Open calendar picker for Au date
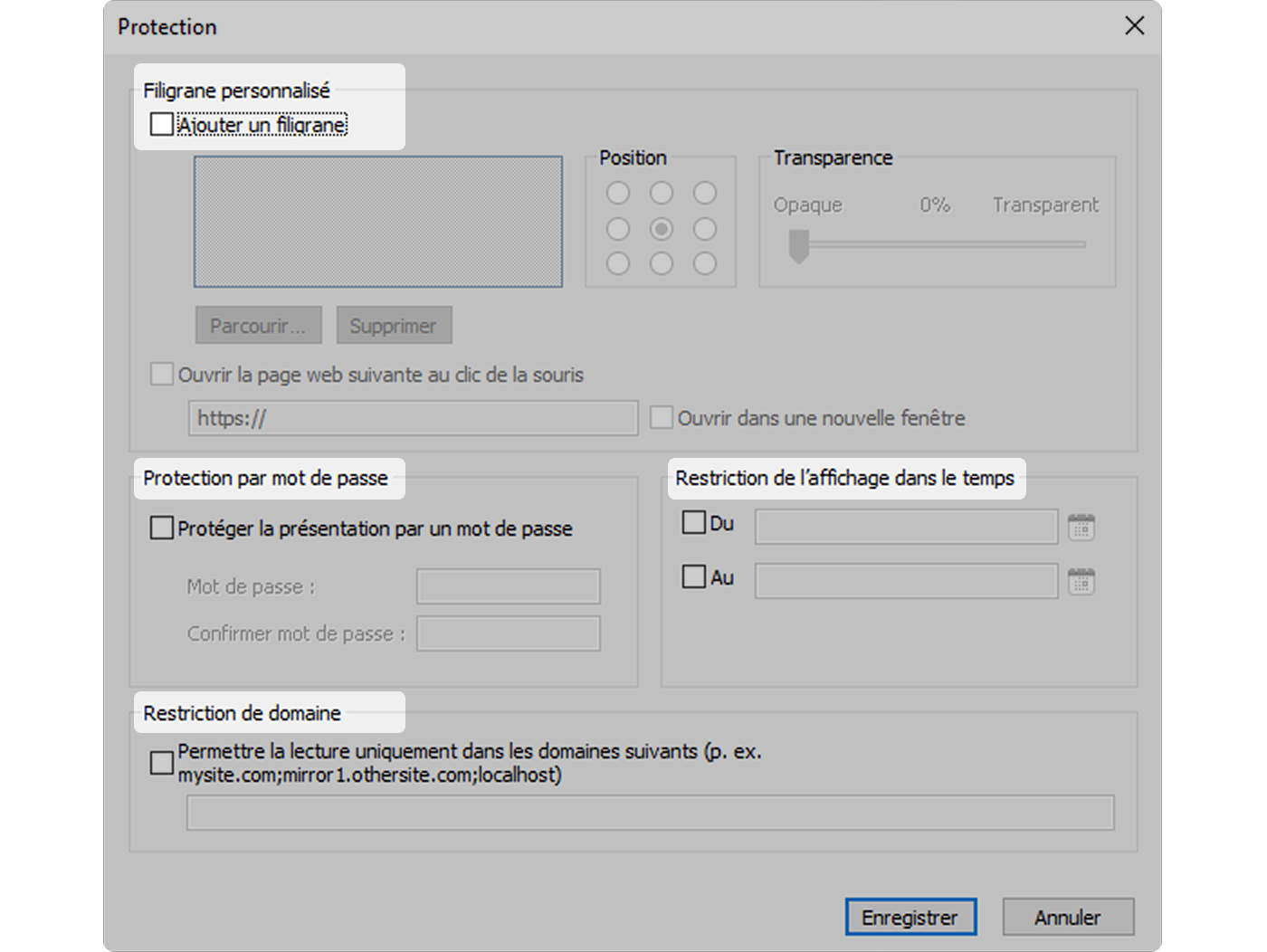The image size is (1267, 952). [x=1081, y=581]
